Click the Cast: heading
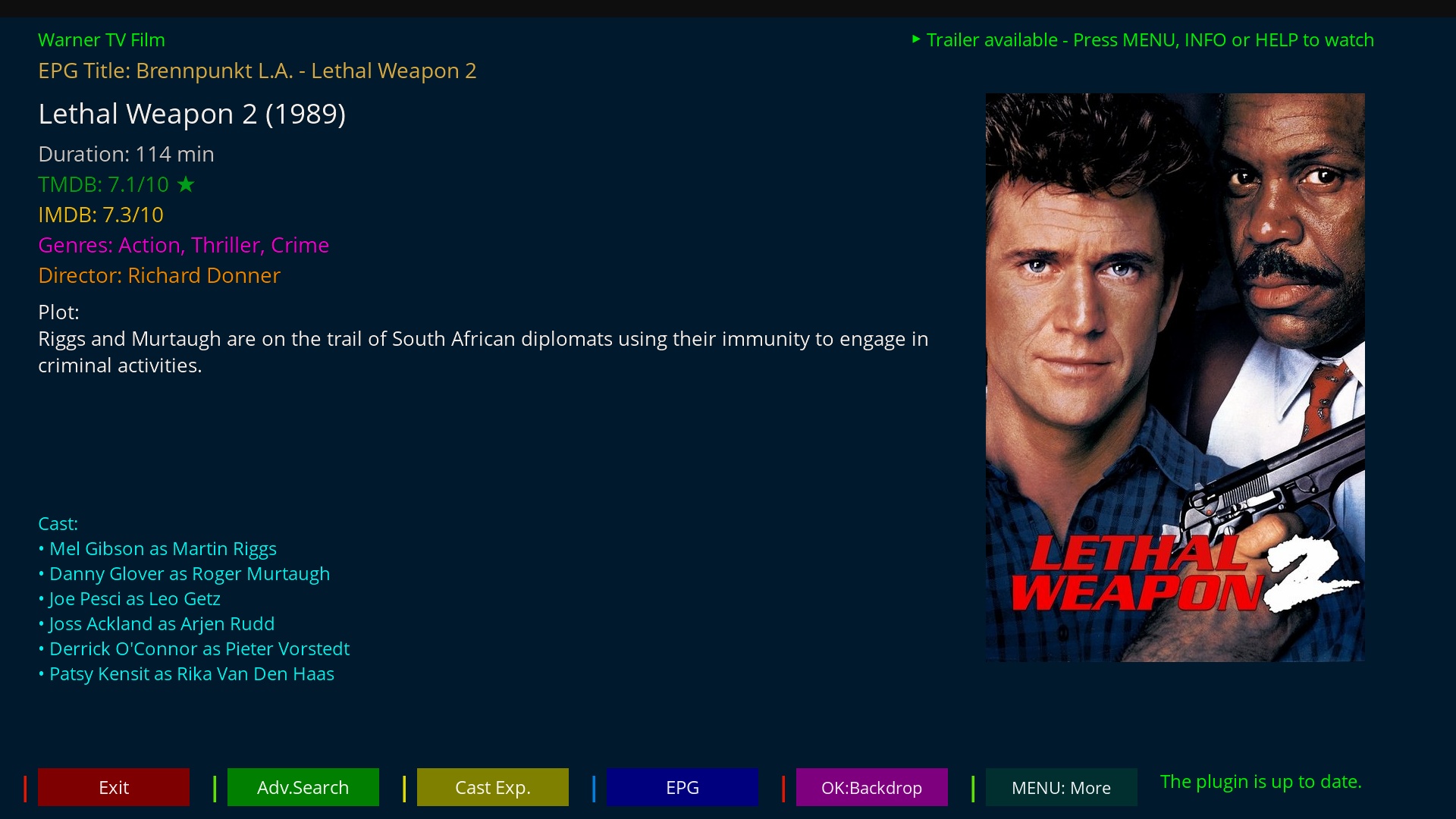The image size is (1456, 819). click(58, 523)
